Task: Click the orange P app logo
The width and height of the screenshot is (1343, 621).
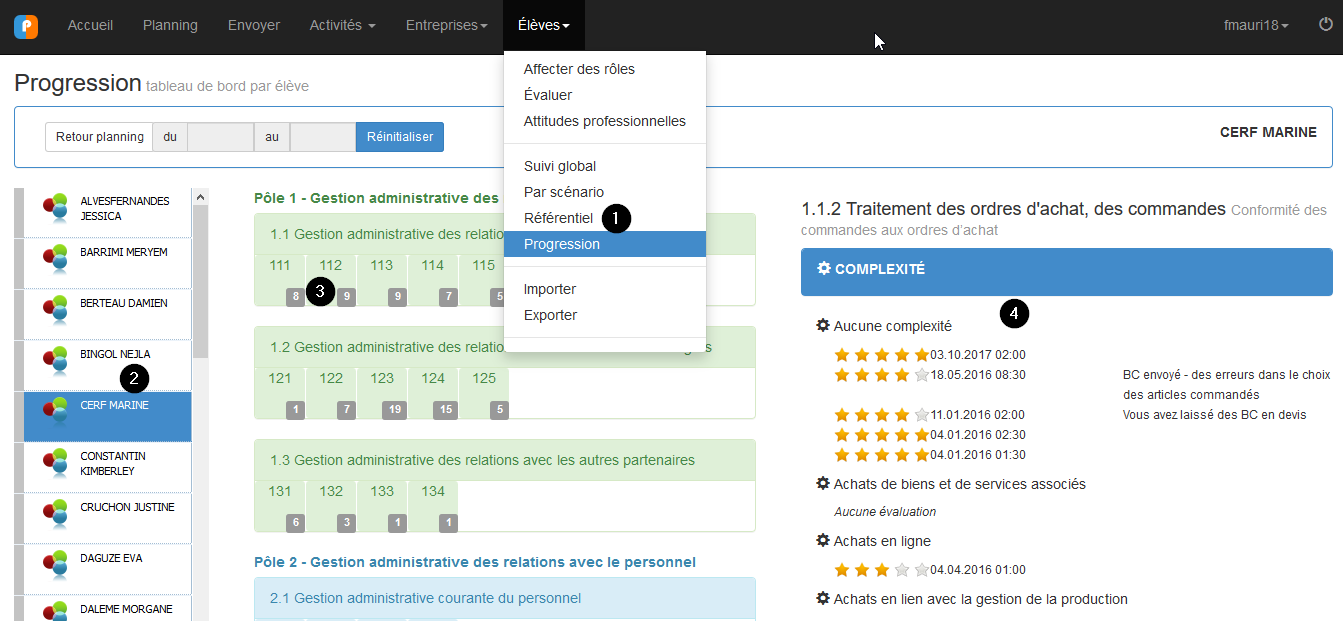Action: (x=26, y=26)
